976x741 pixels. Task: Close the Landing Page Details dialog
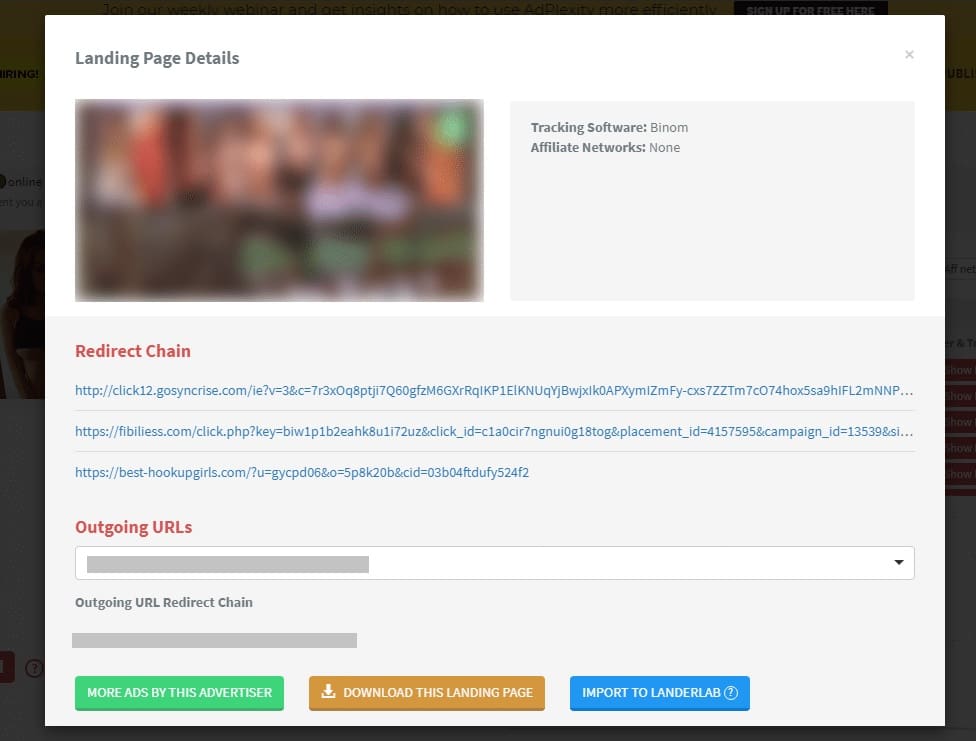pyautogui.click(x=909, y=55)
